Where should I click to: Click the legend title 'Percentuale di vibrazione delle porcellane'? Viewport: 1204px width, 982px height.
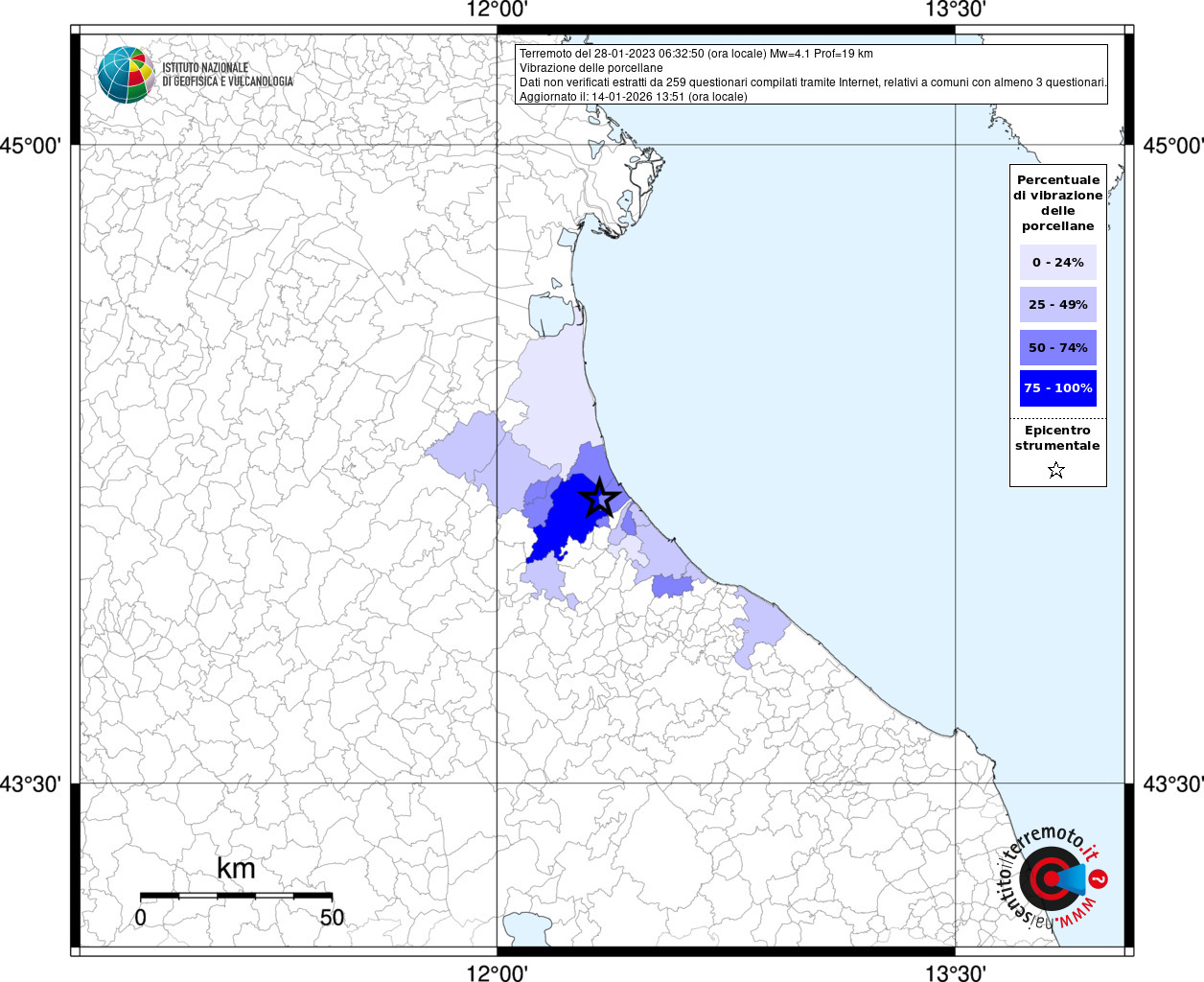click(1058, 202)
